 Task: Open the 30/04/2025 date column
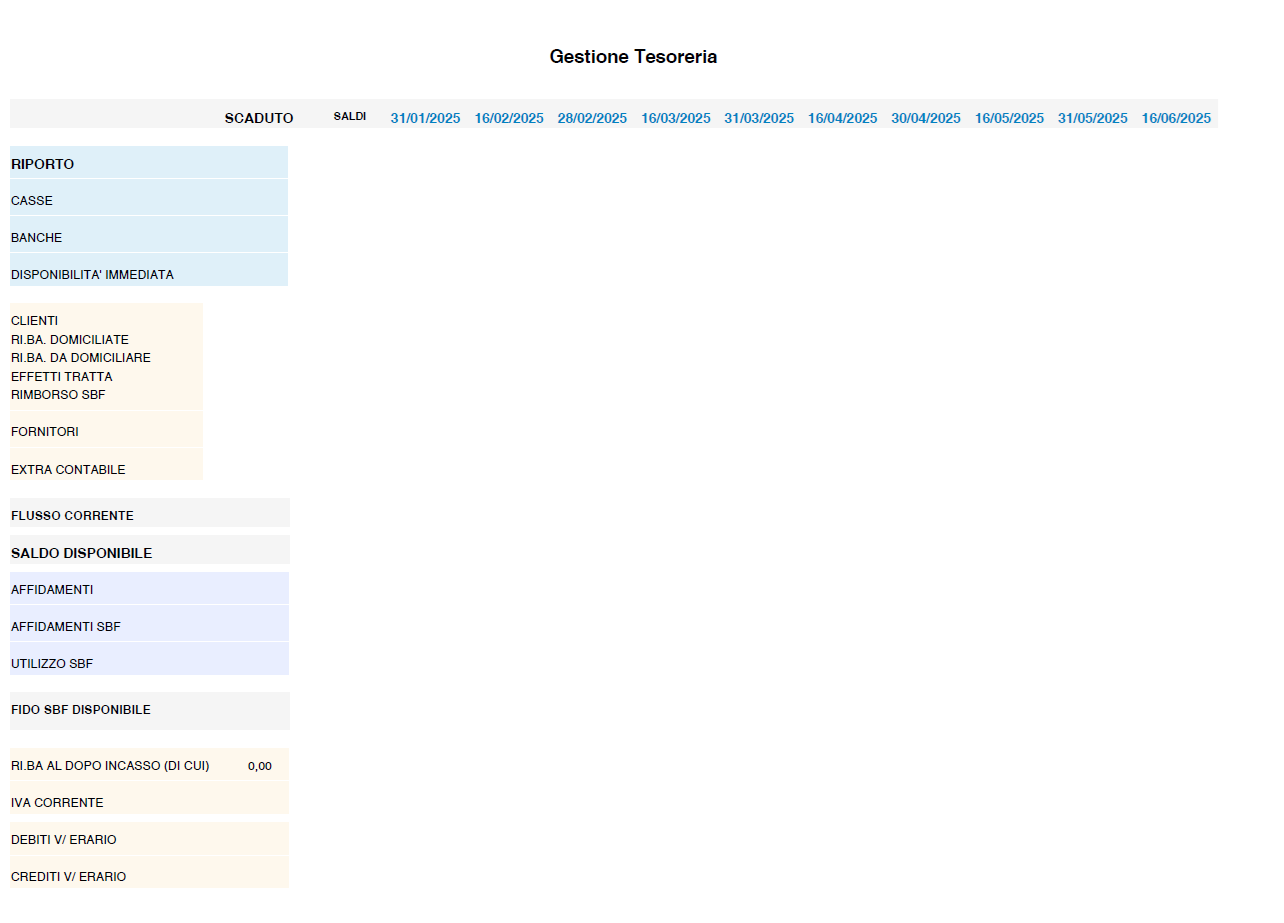(x=926, y=118)
